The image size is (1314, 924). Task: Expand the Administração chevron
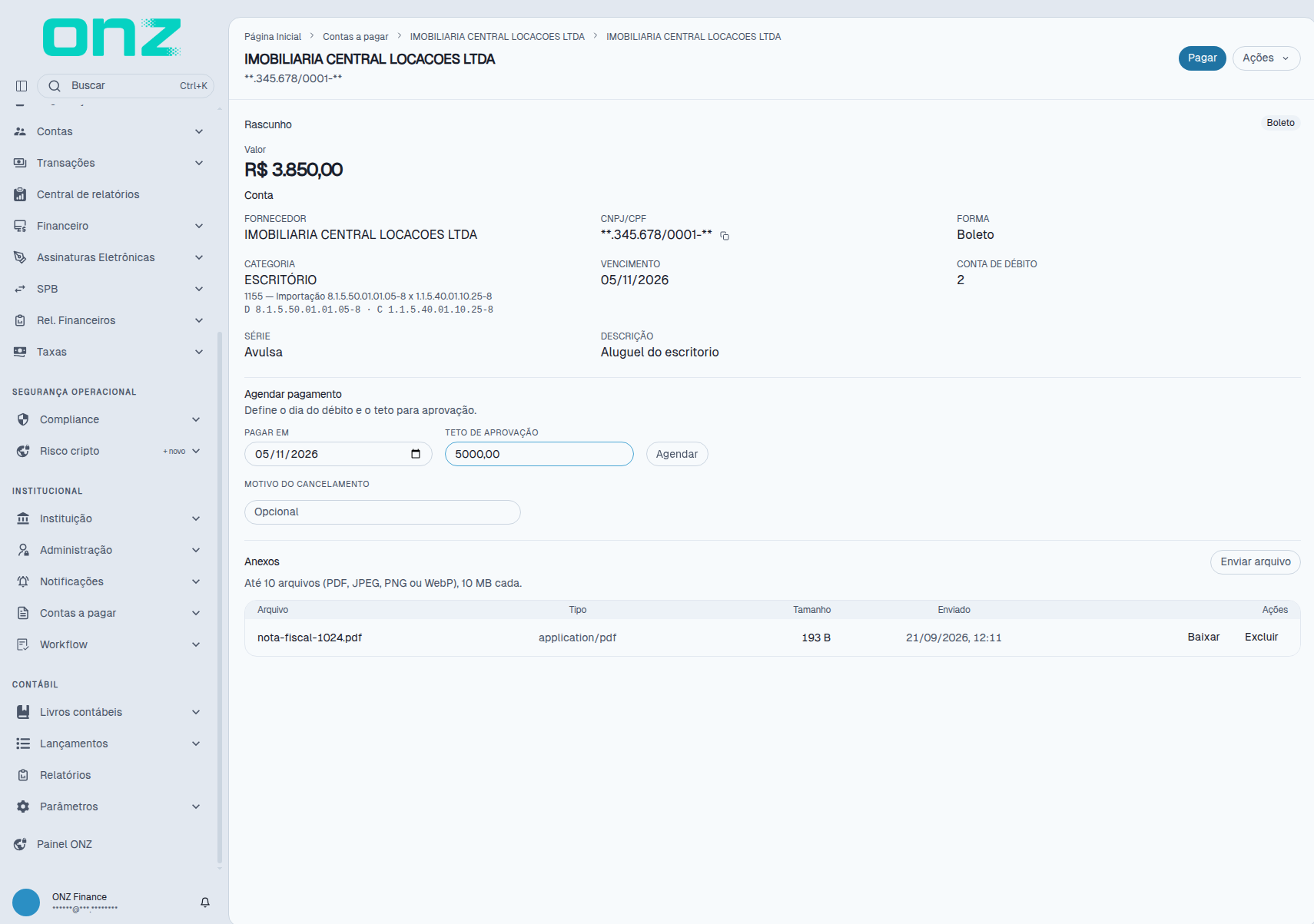point(196,550)
